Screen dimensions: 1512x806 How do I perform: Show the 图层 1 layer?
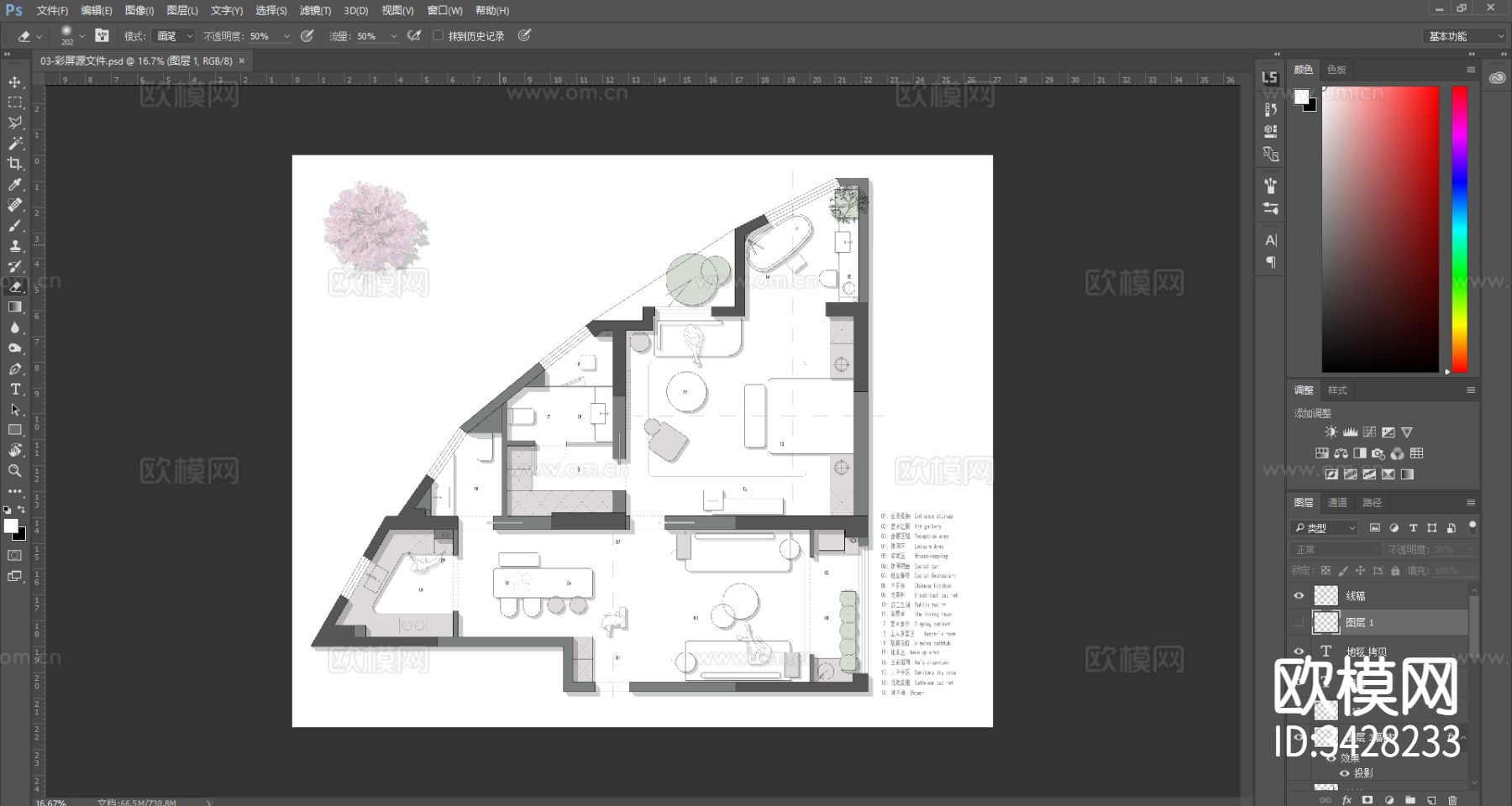(x=1299, y=622)
